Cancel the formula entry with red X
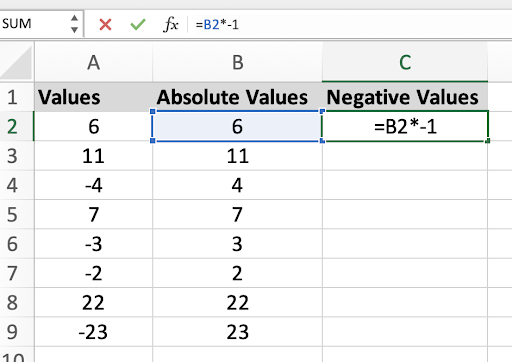 [105, 25]
